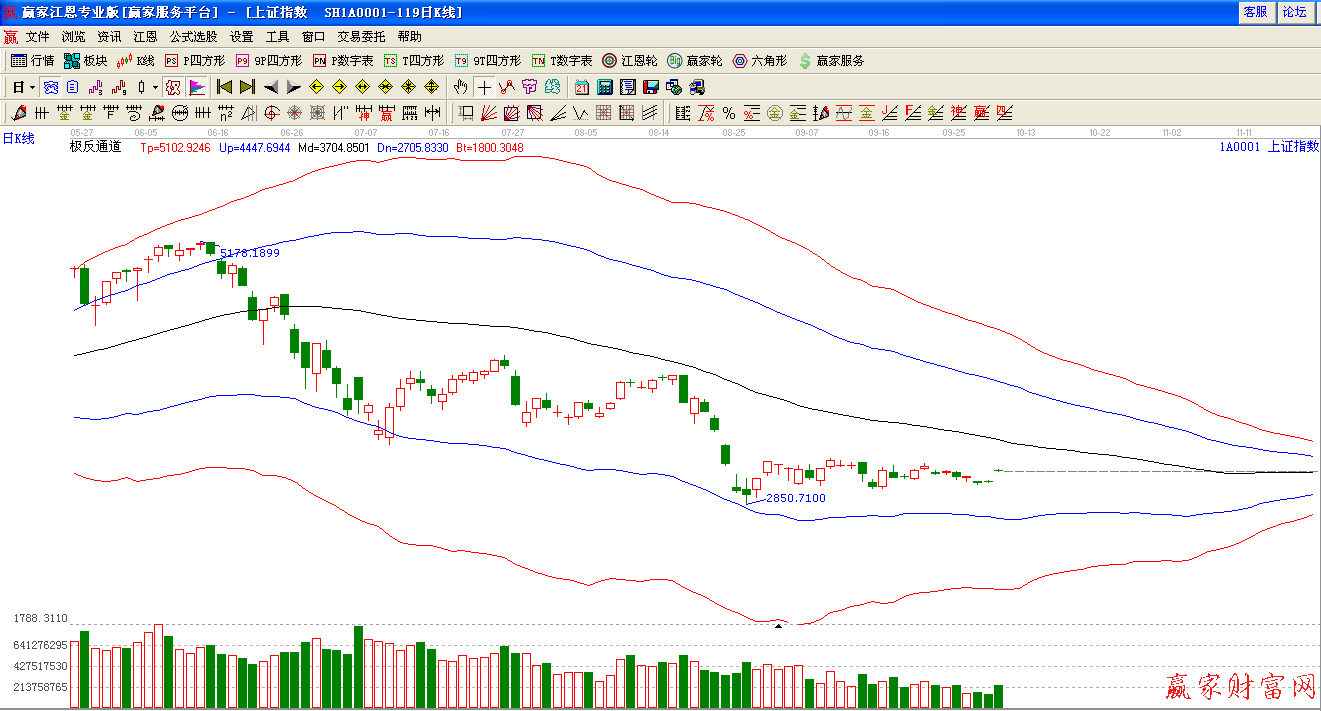
Task: Jump to first bar with skip-start arrow
Action: coord(224,87)
